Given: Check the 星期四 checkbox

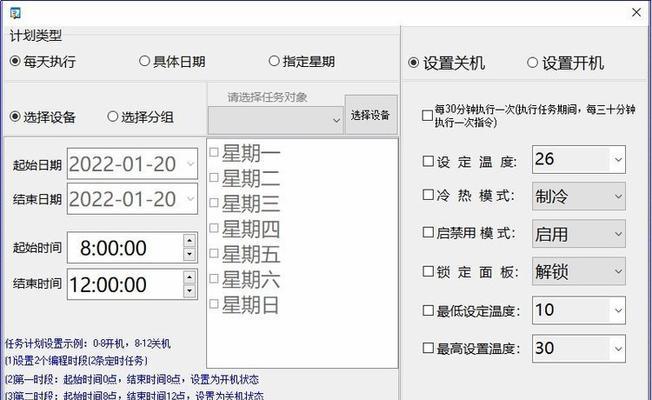Looking at the screenshot, I should click(x=214, y=228).
